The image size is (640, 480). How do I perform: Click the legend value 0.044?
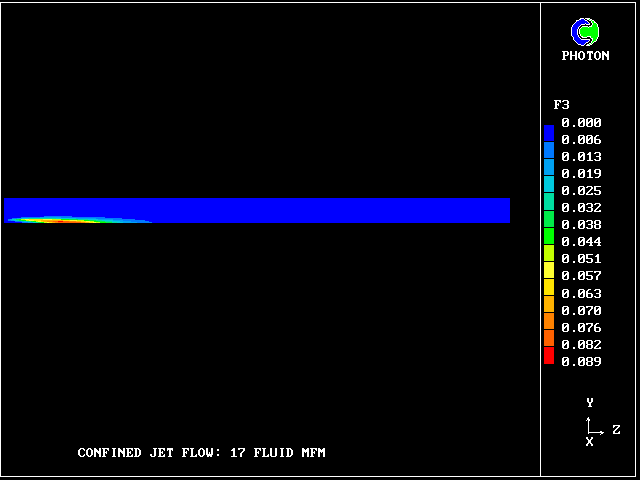(x=581, y=242)
